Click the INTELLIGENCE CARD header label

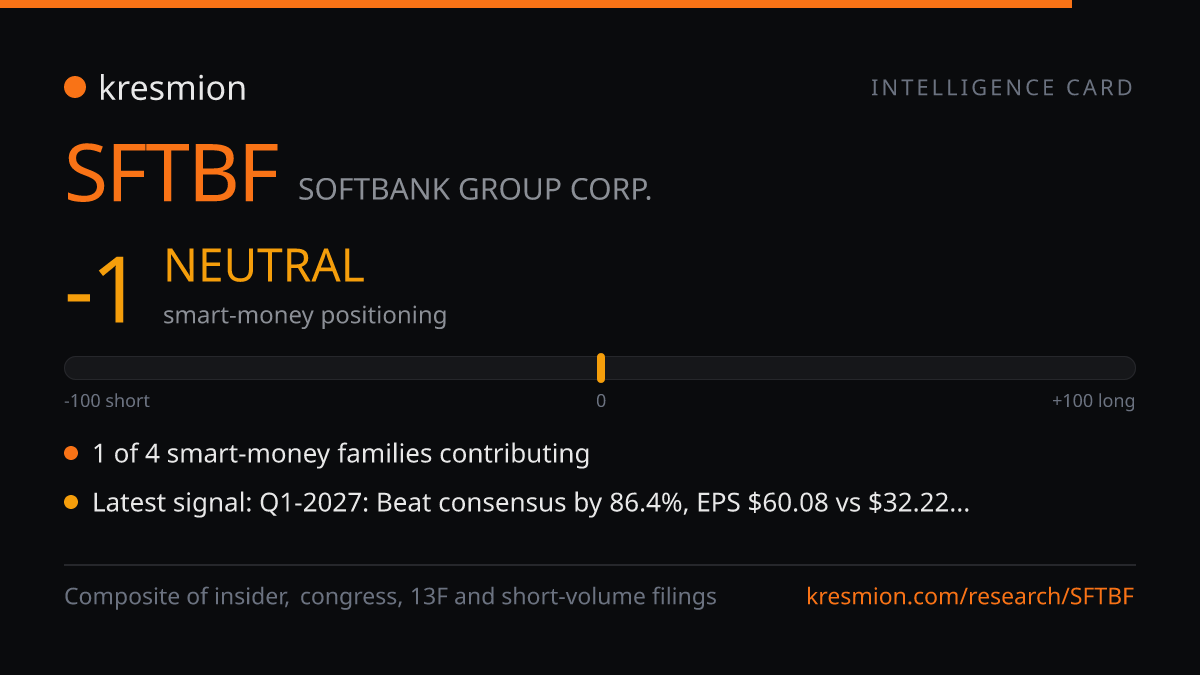pos(1003,88)
